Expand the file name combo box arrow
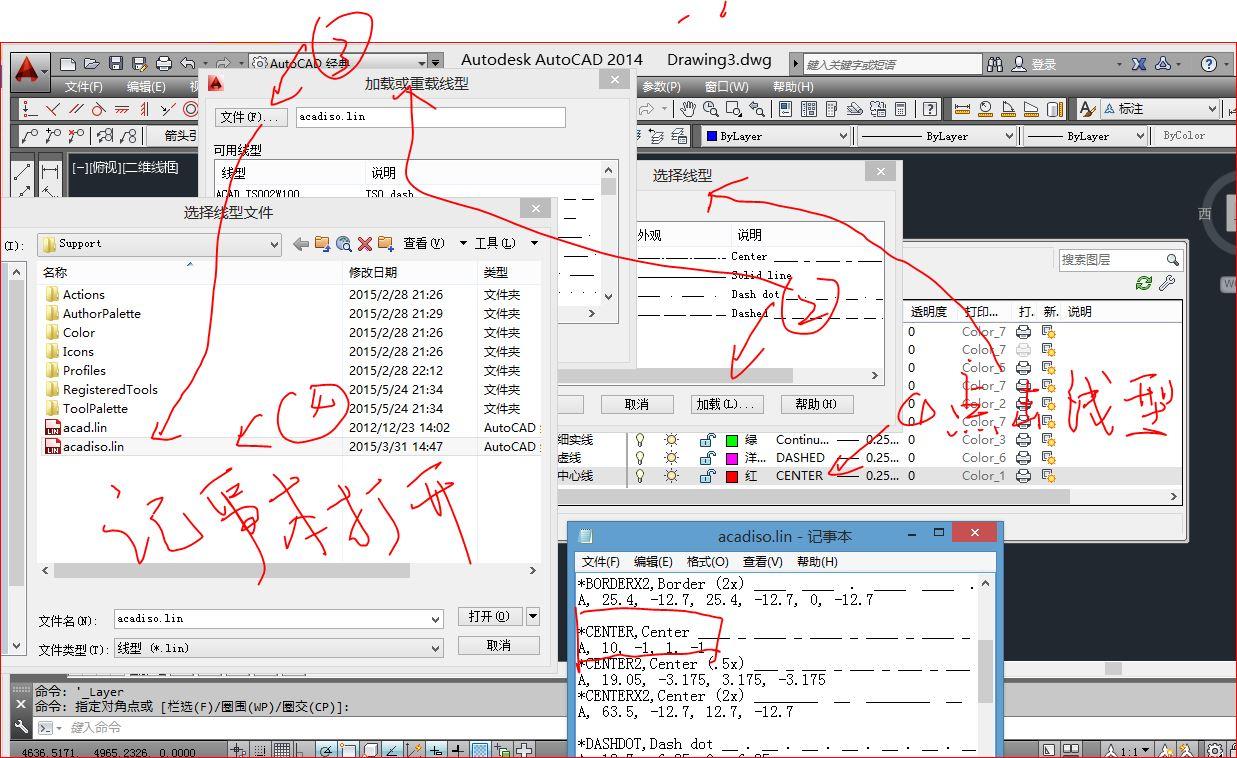 [x=435, y=619]
